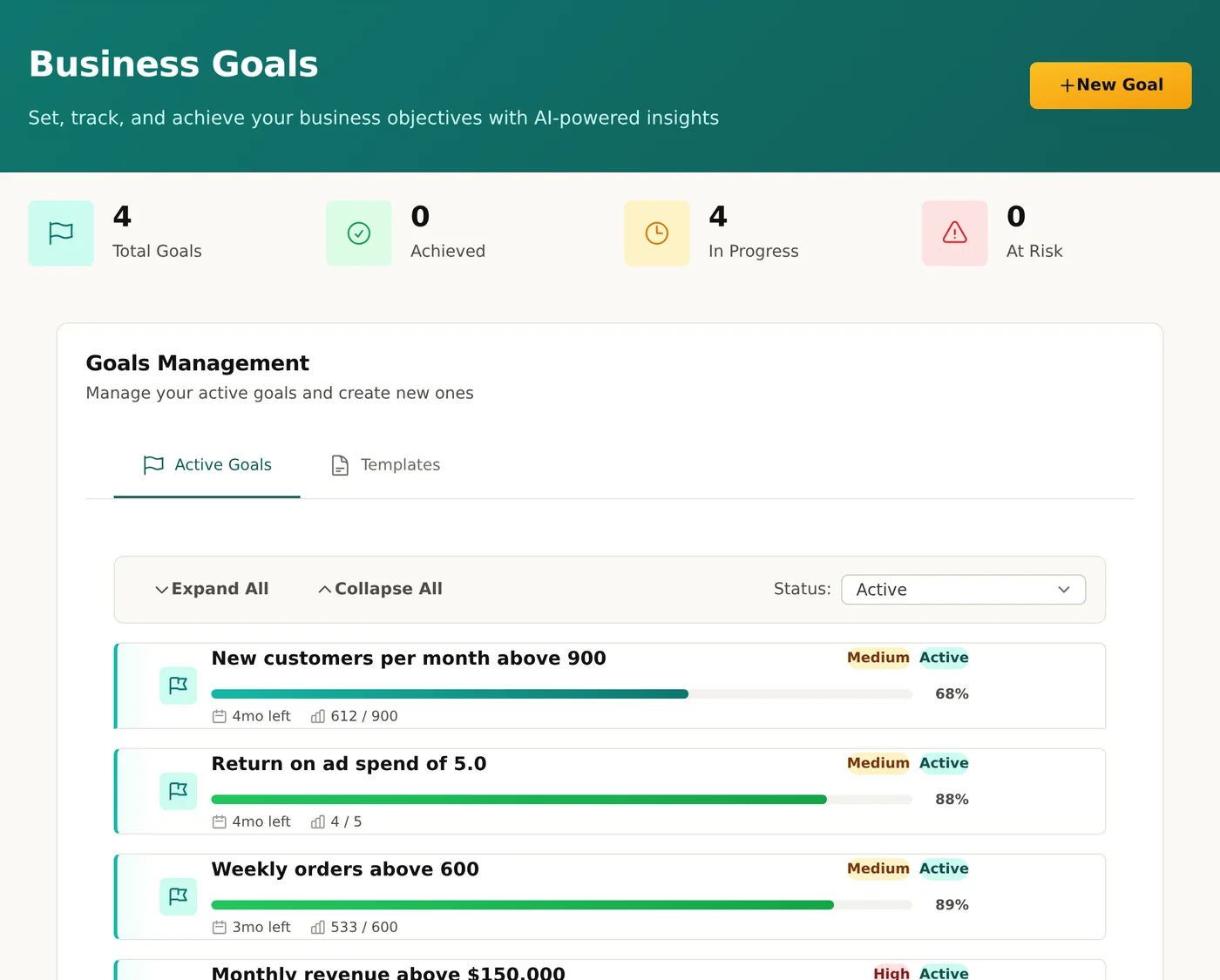The height and width of the screenshot is (980, 1220).
Task: Click the At Risk warning icon
Action: point(955,233)
